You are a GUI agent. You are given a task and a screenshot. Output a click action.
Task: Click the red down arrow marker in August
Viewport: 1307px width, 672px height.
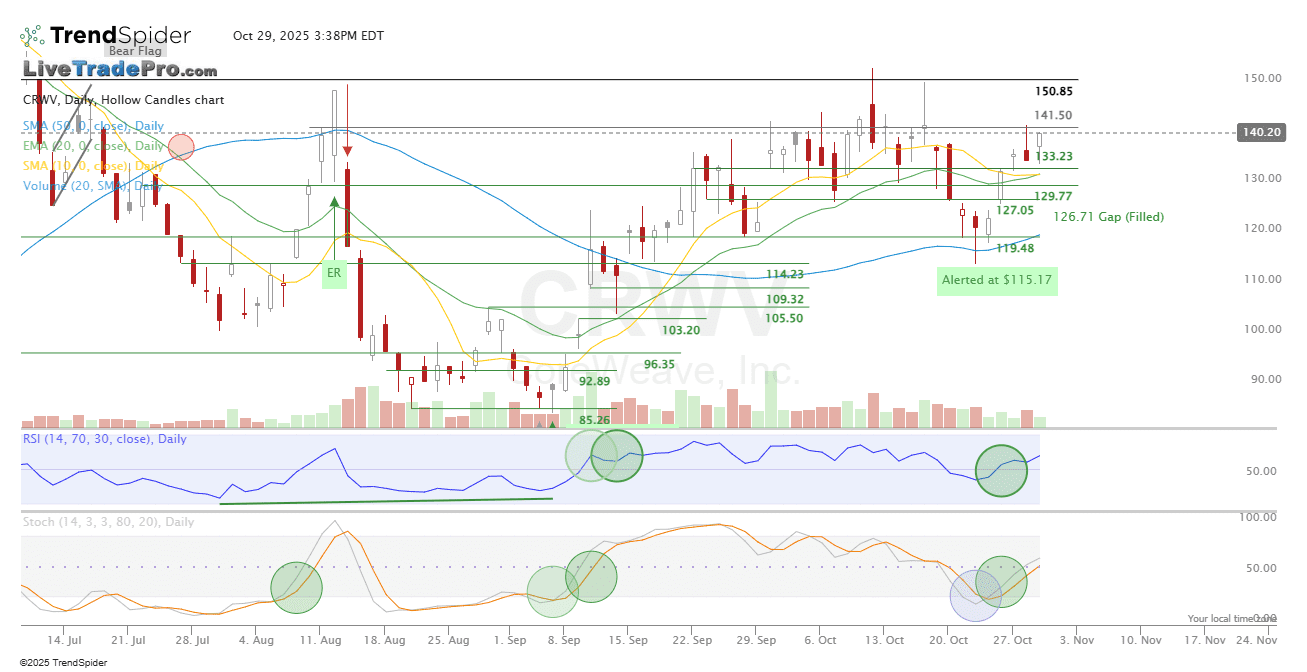[347, 152]
